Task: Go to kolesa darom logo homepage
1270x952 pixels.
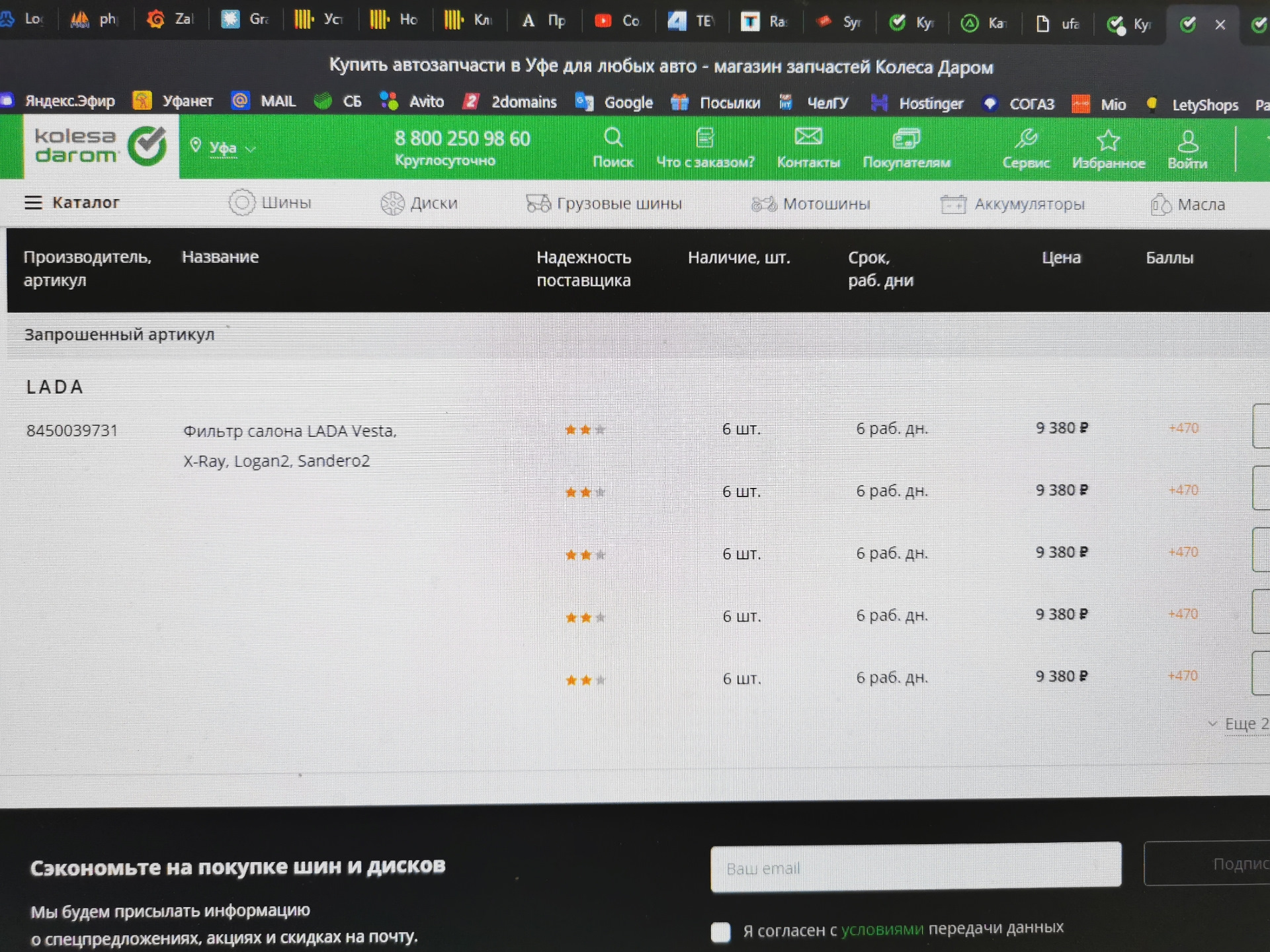Action: pos(101,146)
